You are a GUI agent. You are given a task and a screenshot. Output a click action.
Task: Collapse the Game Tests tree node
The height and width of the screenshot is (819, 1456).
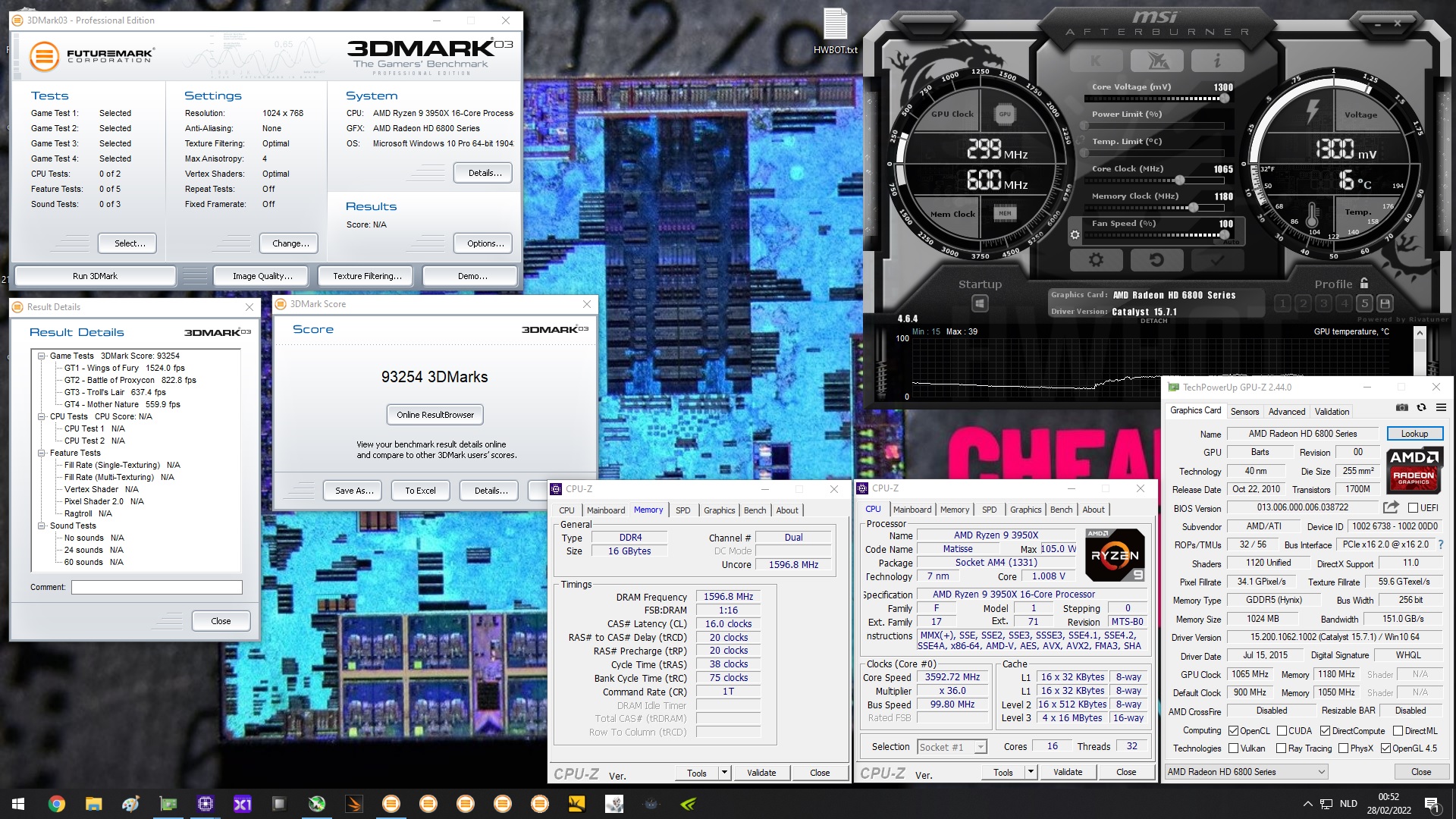tap(42, 356)
